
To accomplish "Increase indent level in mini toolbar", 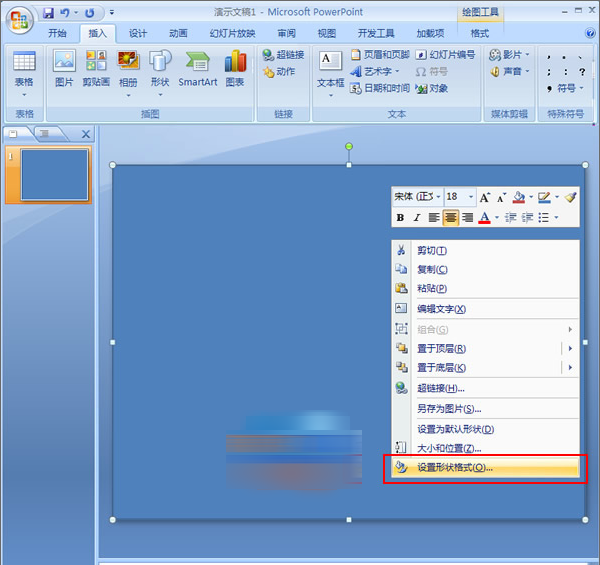I will point(527,218).
